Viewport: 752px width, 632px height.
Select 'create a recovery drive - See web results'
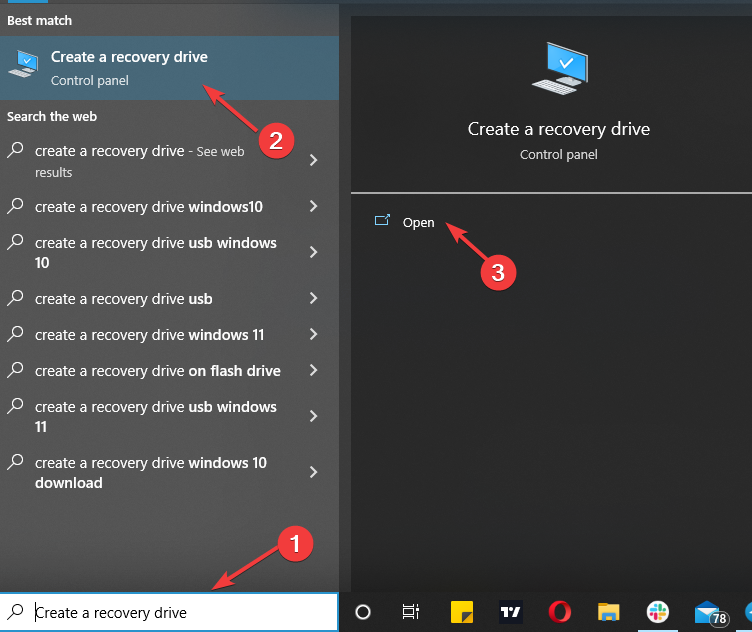tap(139, 161)
